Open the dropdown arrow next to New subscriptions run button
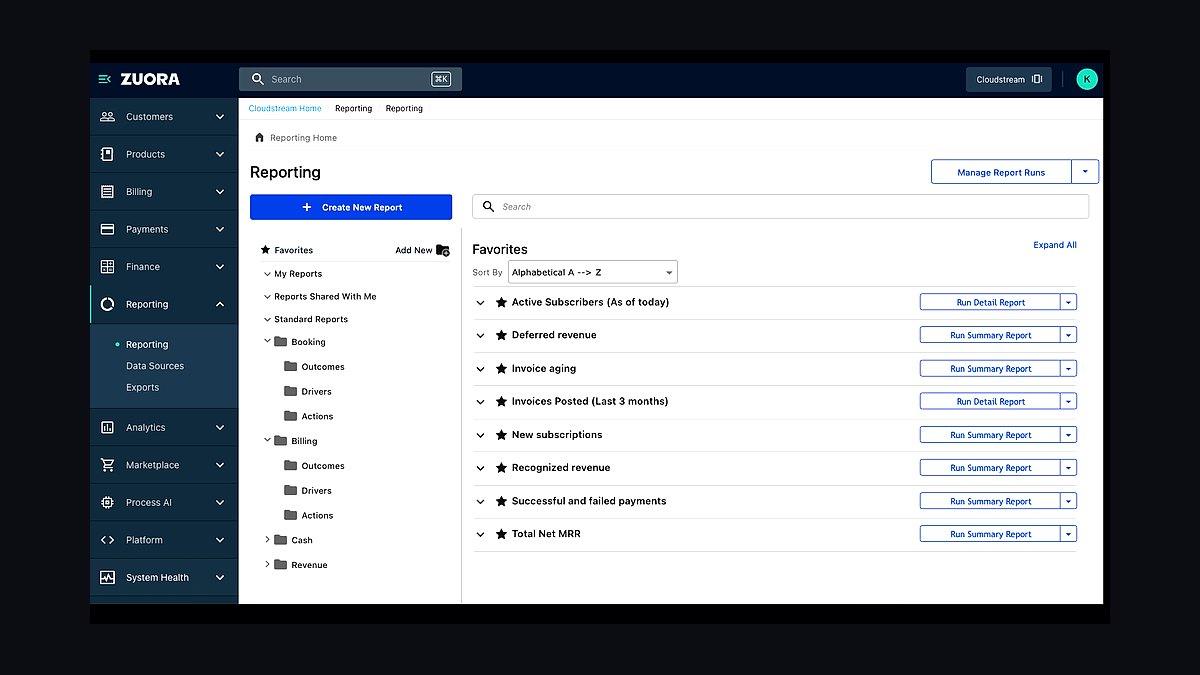Image resolution: width=1200 pixels, height=675 pixels. point(1068,435)
